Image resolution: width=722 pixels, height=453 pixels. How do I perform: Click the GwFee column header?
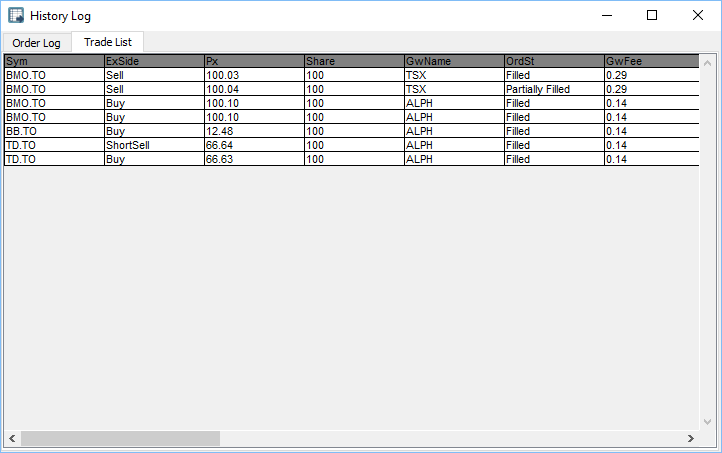click(650, 61)
